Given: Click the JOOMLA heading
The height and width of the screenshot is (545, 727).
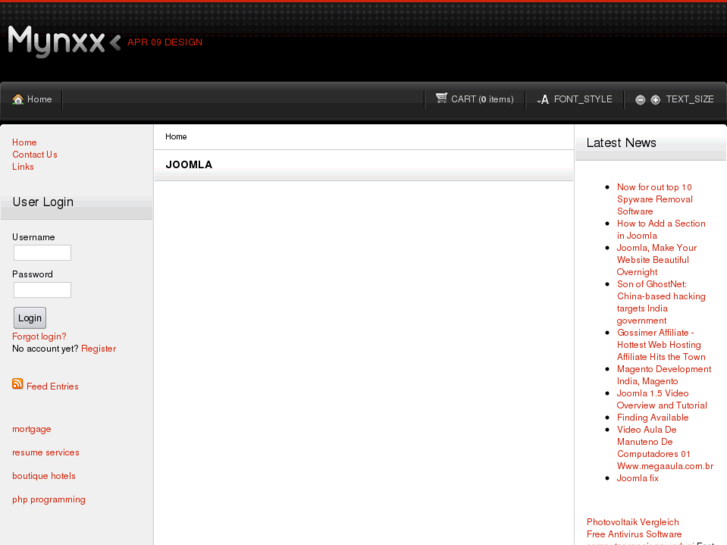Looking at the screenshot, I should [189, 165].
